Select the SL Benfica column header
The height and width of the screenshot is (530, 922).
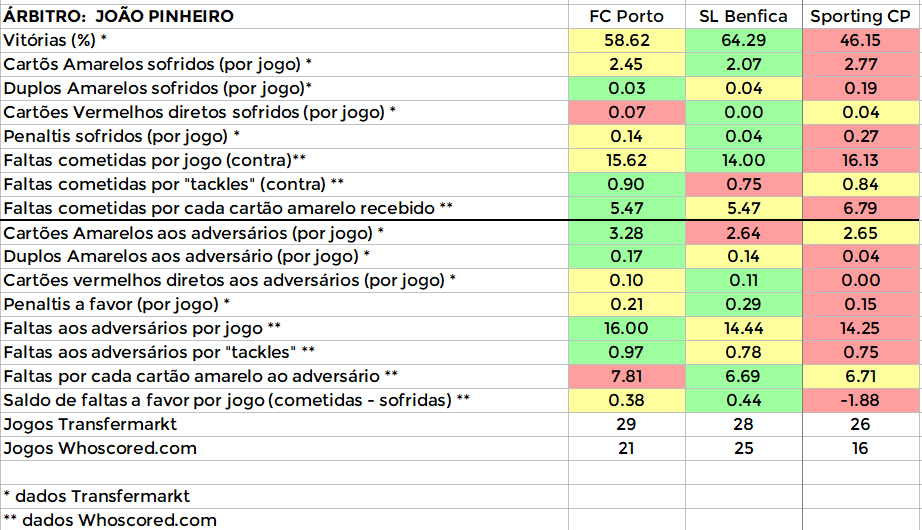coord(743,17)
